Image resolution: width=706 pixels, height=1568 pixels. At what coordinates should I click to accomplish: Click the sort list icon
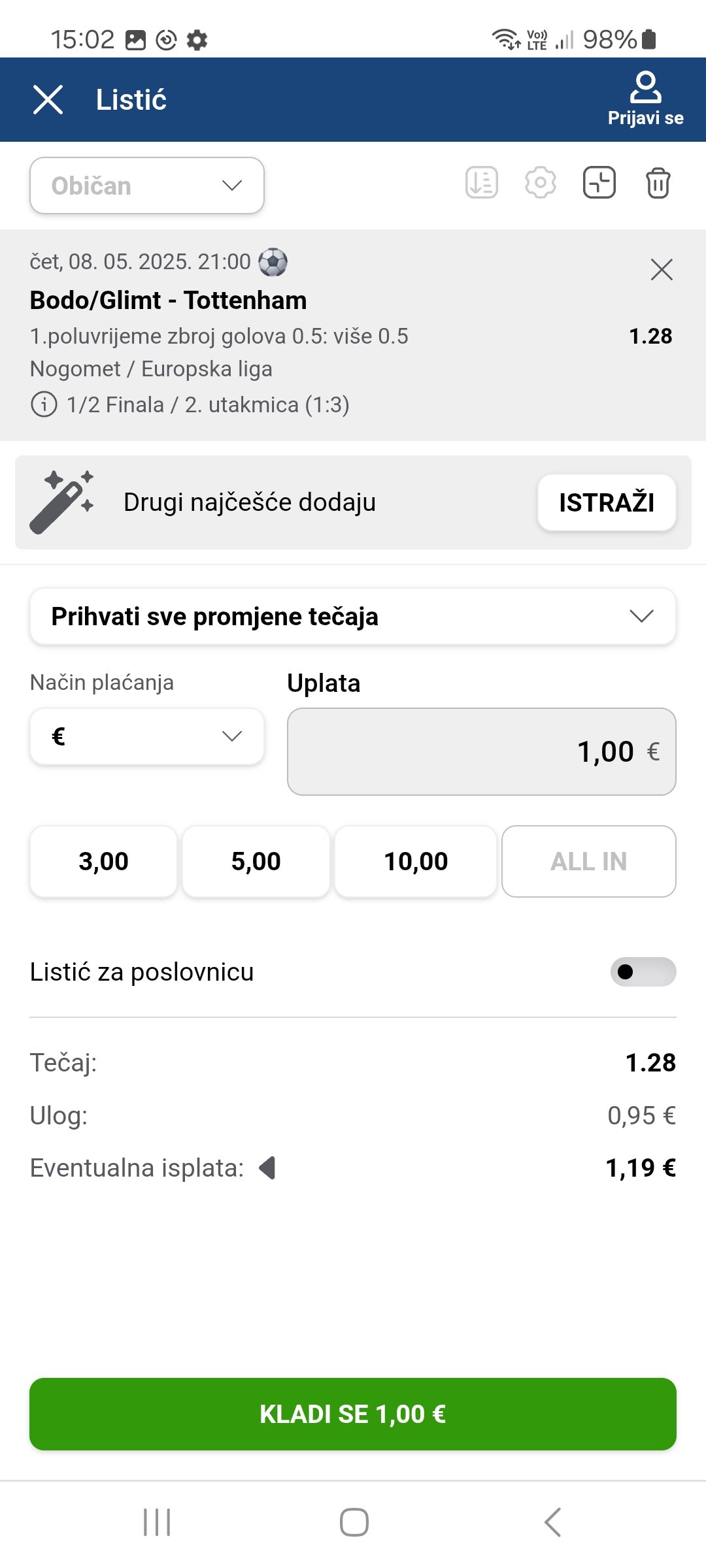482,183
